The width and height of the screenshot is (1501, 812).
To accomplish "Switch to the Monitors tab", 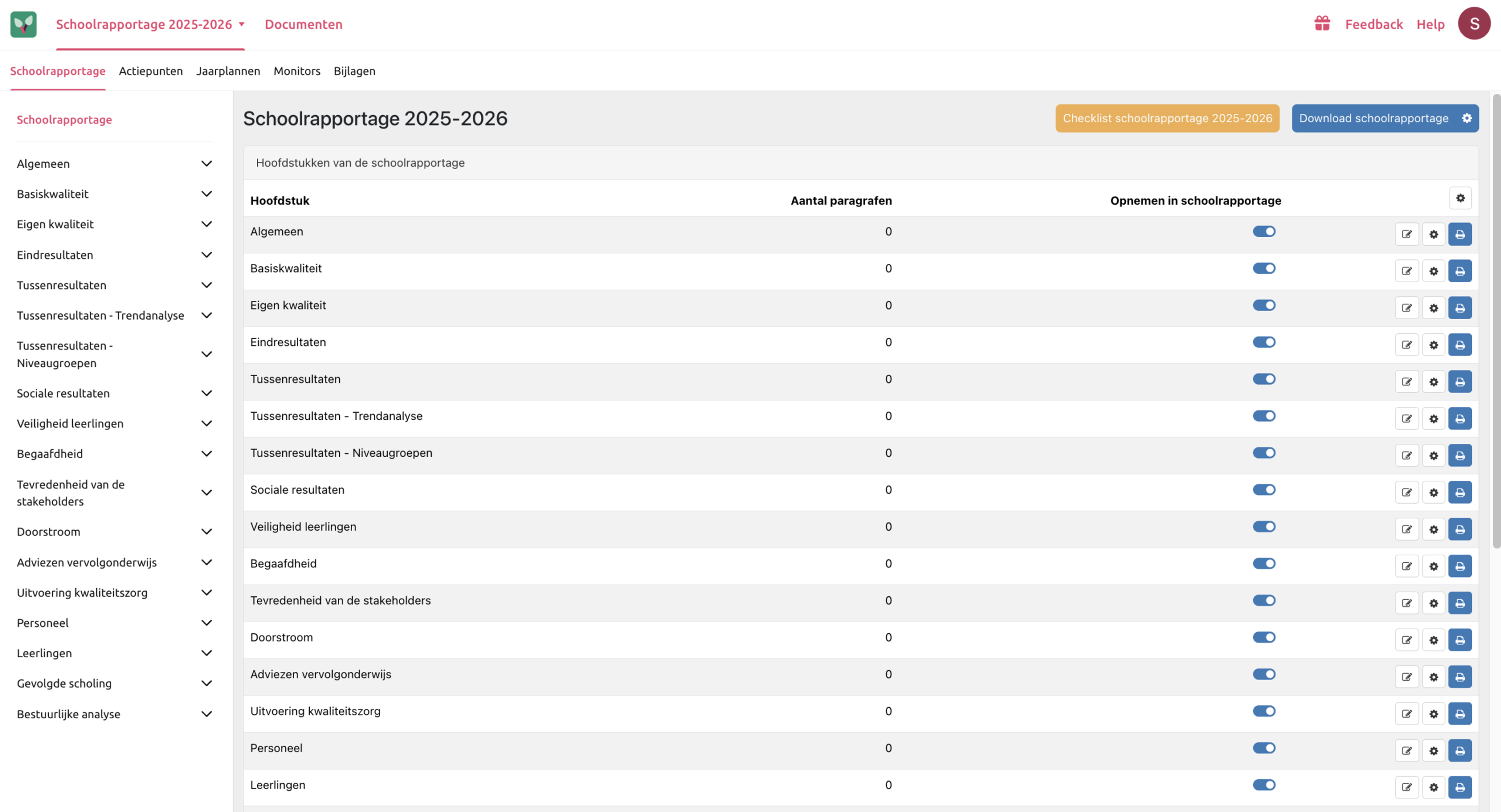I will (x=297, y=71).
